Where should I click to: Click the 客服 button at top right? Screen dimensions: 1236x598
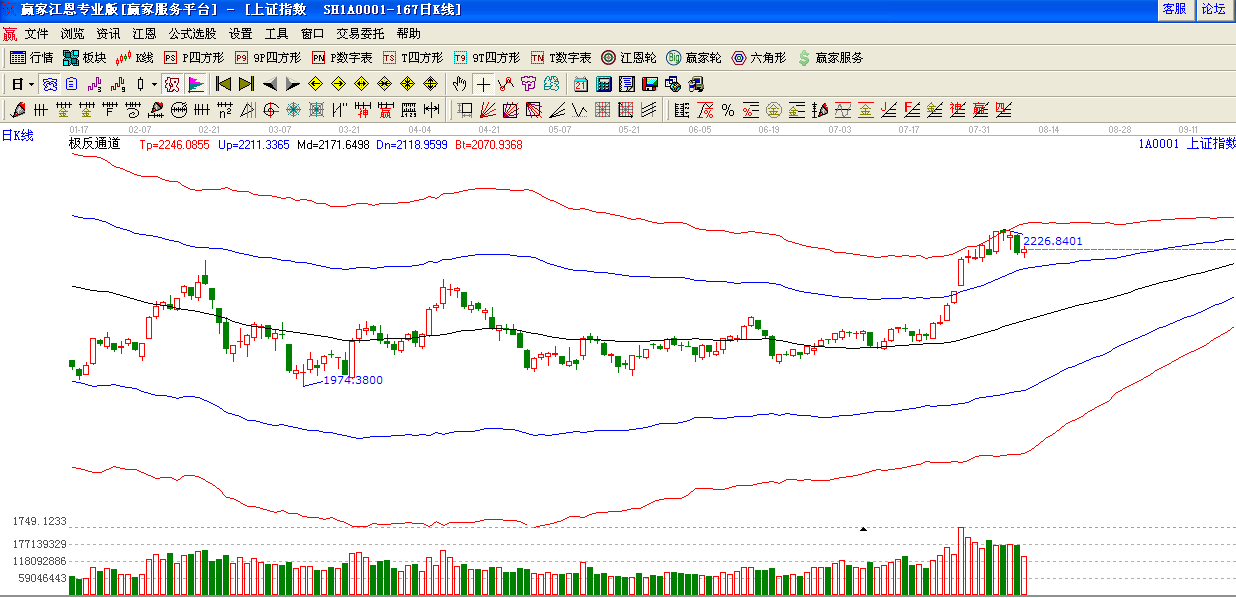[x=1174, y=9]
